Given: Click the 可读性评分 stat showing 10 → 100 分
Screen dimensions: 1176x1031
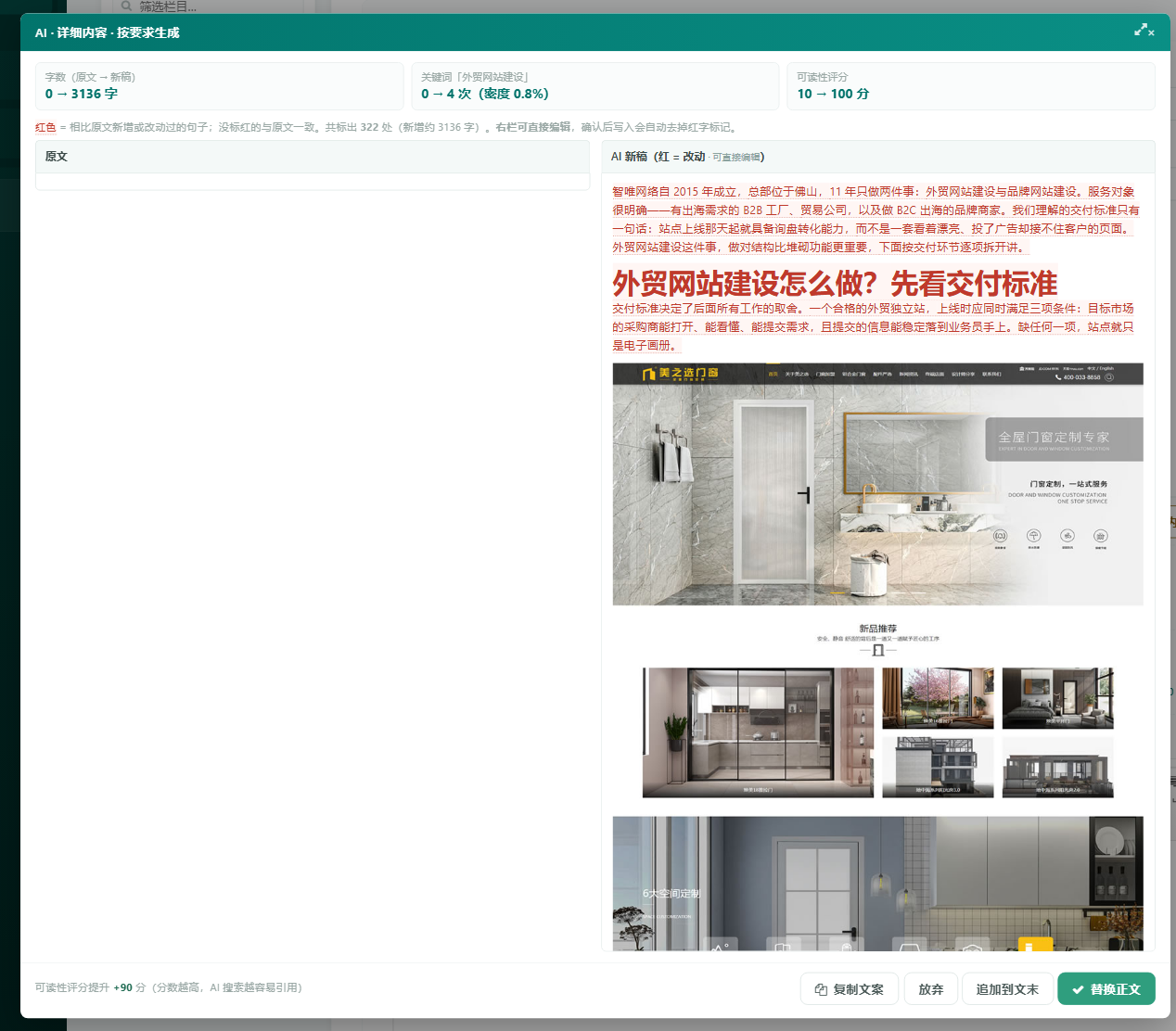Looking at the screenshot, I should click(971, 86).
